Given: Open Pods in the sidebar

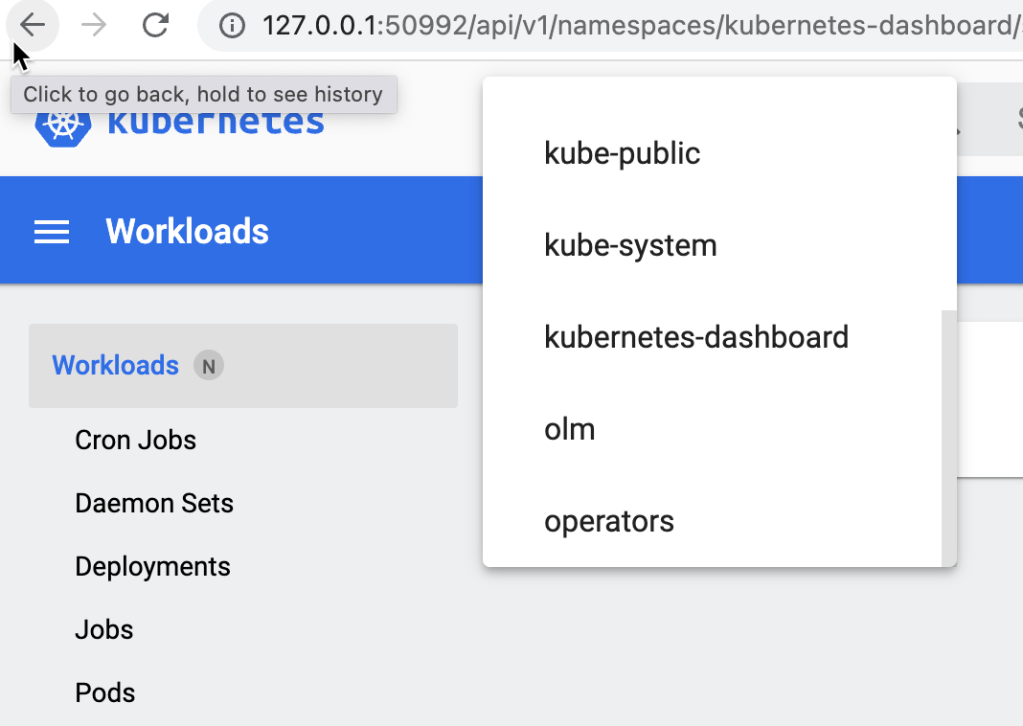Looking at the screenshot, I should (x=105, y=693).
